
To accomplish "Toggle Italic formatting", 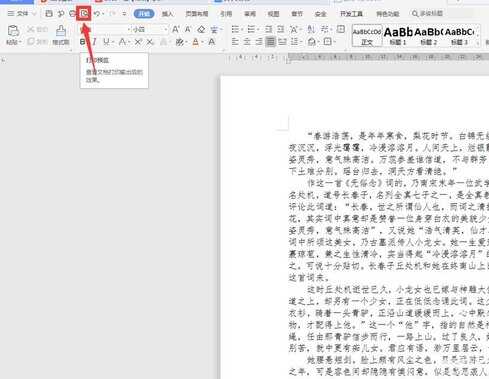I will [x=94, y=42].
